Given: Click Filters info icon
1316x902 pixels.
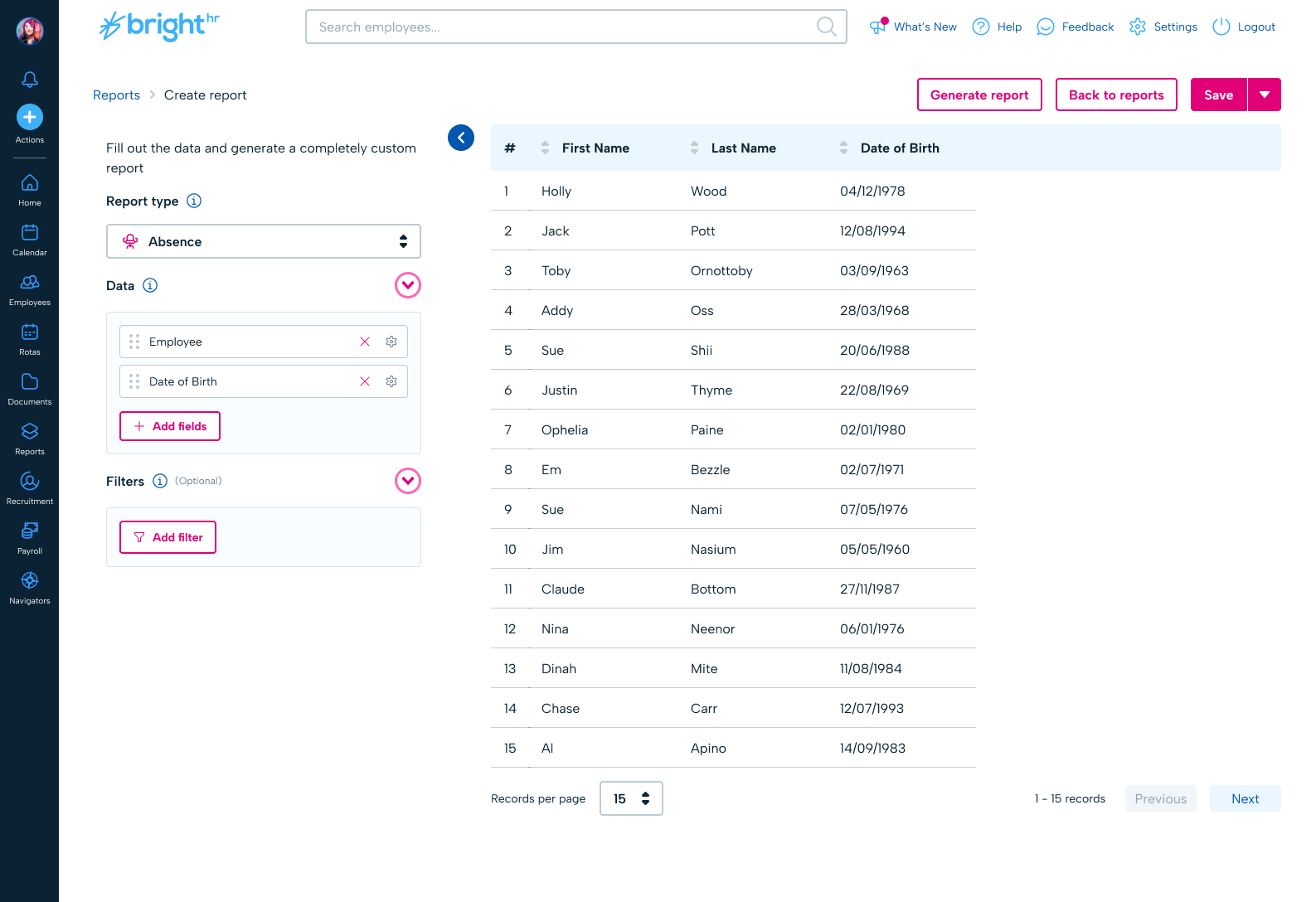Looking at the screenshot, I should tap(160, 481).
